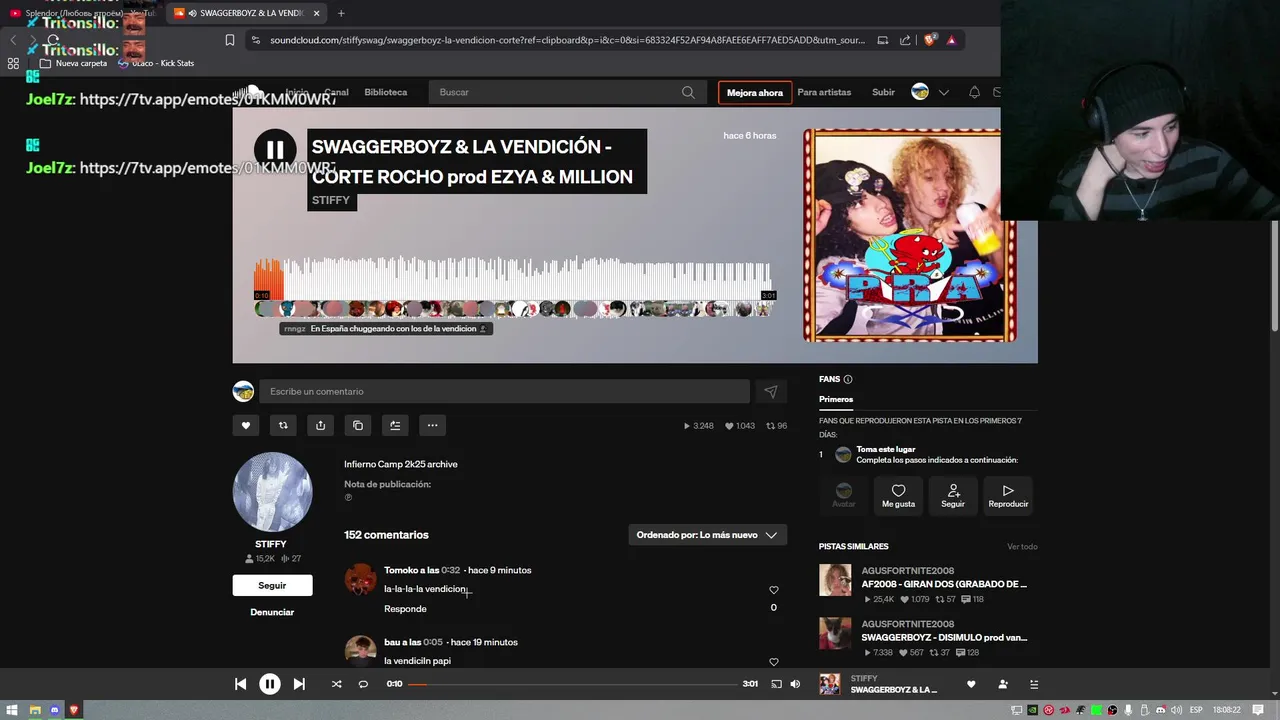Click the track waveform to seek

coord(515,279)
